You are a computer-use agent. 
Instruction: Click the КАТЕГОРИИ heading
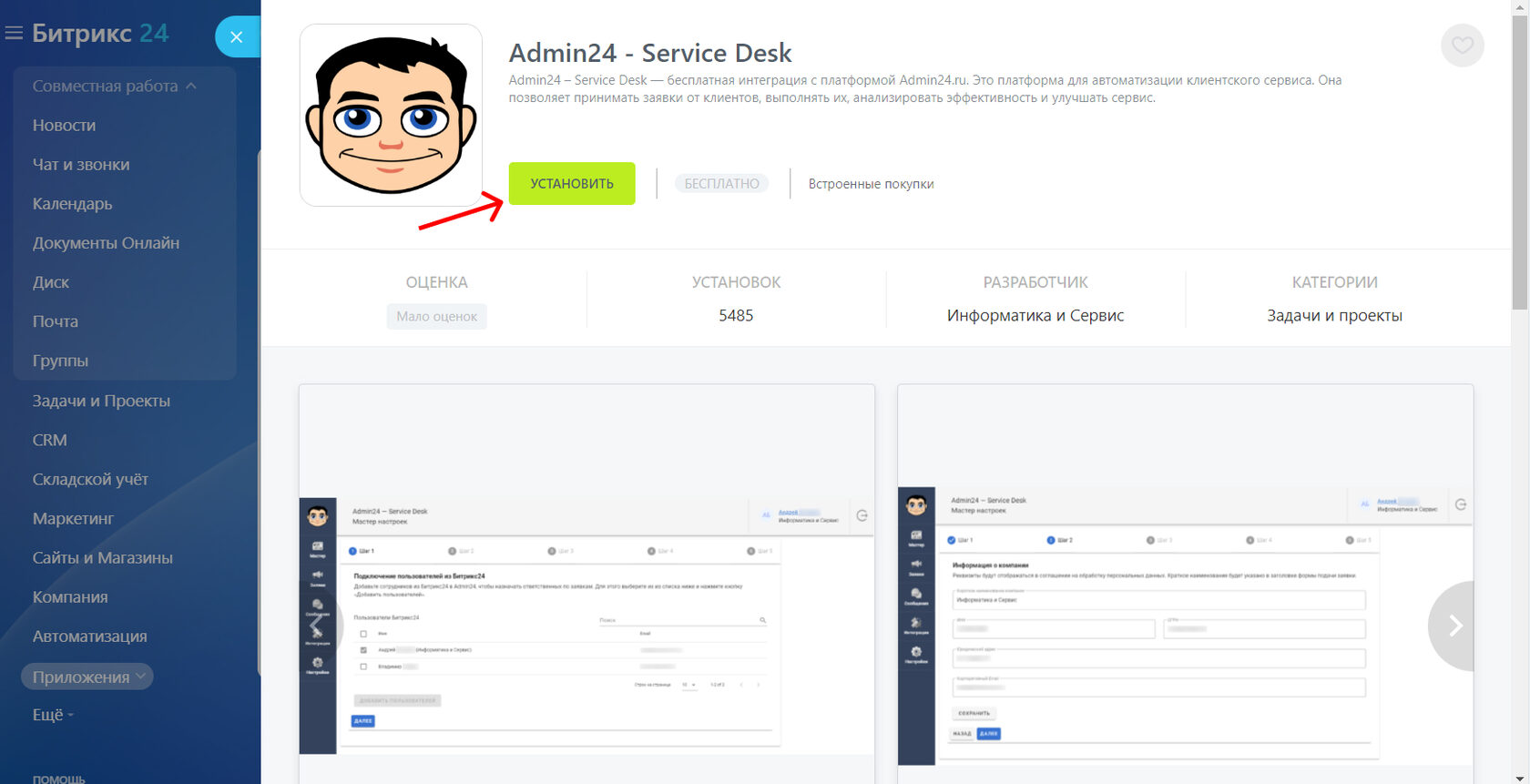pos(1334,282)
